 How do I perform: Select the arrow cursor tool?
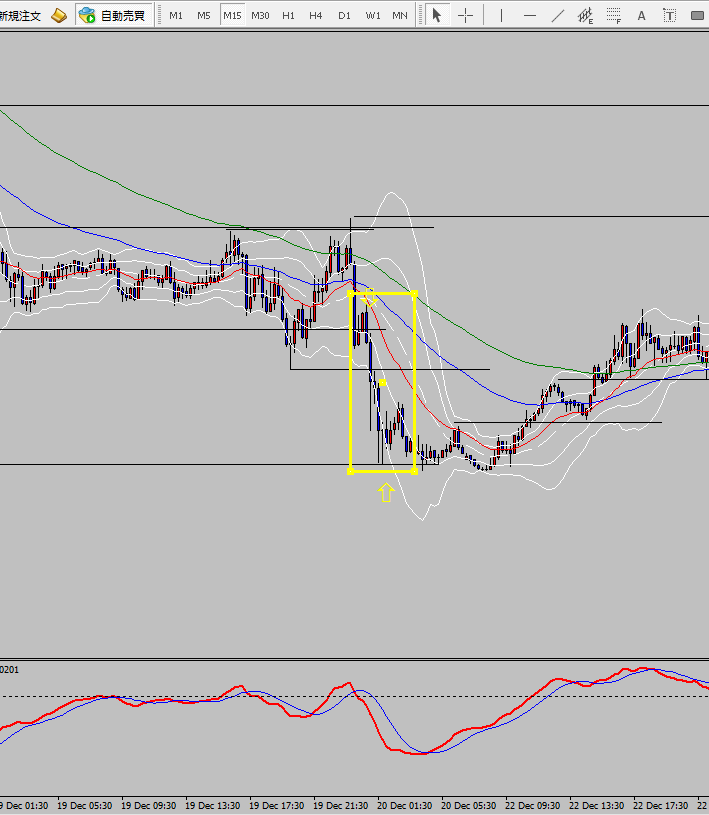[x=436, y=15]
